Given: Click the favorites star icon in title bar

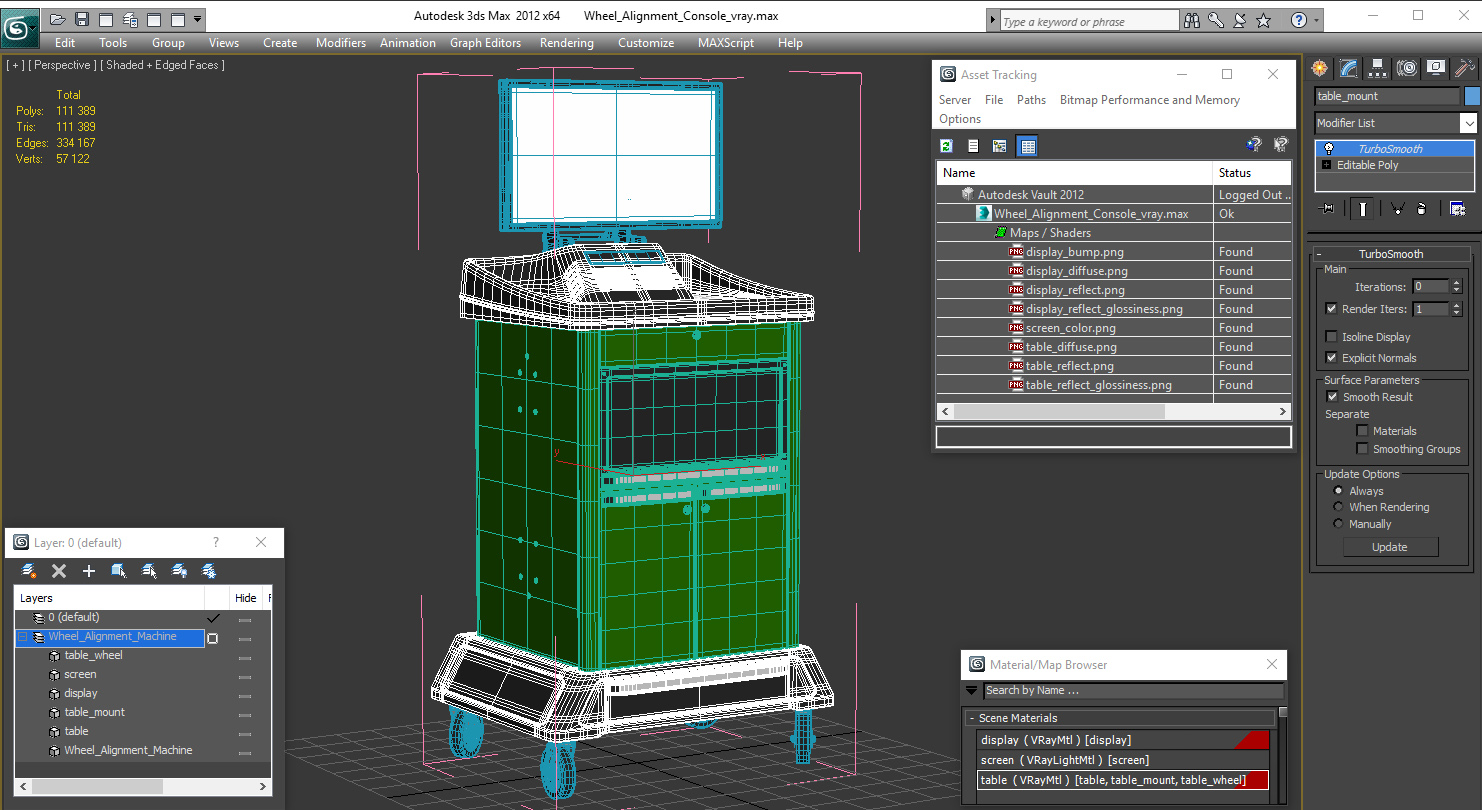Looking at the screenshot, I should [1263, 20].
